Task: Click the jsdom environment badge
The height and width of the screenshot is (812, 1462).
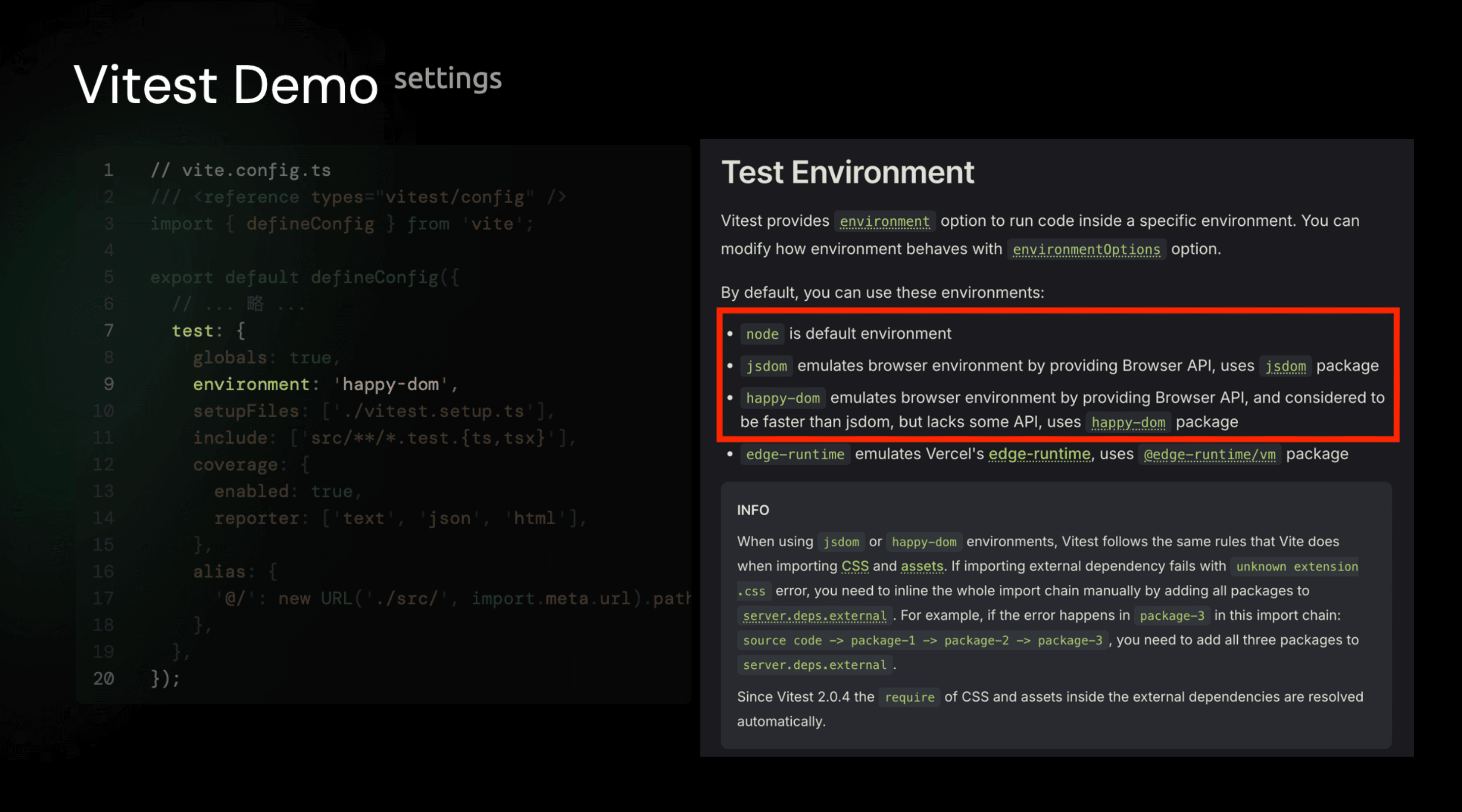Action: point(766,366)
